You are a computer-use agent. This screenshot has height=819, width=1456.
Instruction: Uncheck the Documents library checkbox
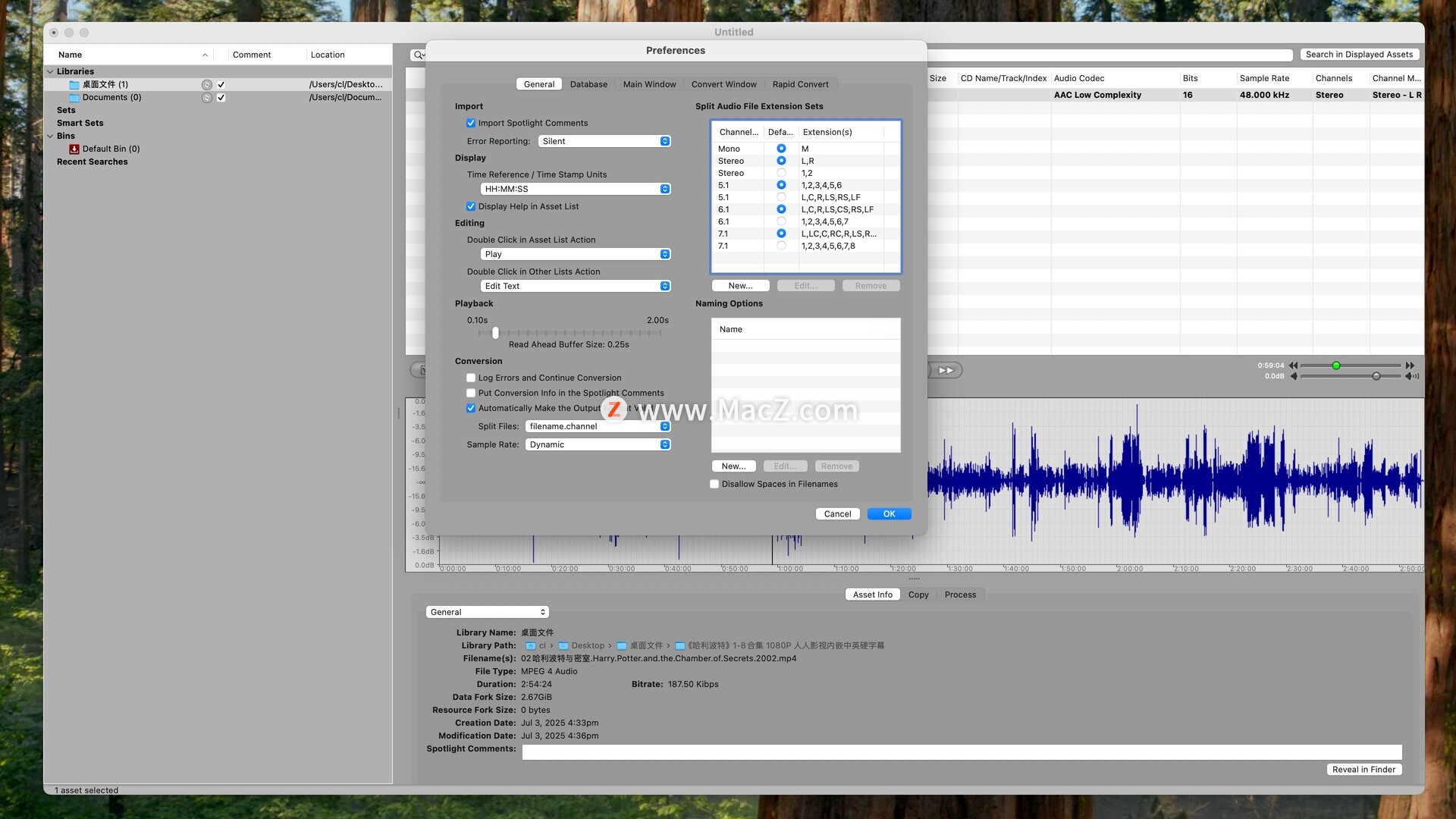[221, 98]
